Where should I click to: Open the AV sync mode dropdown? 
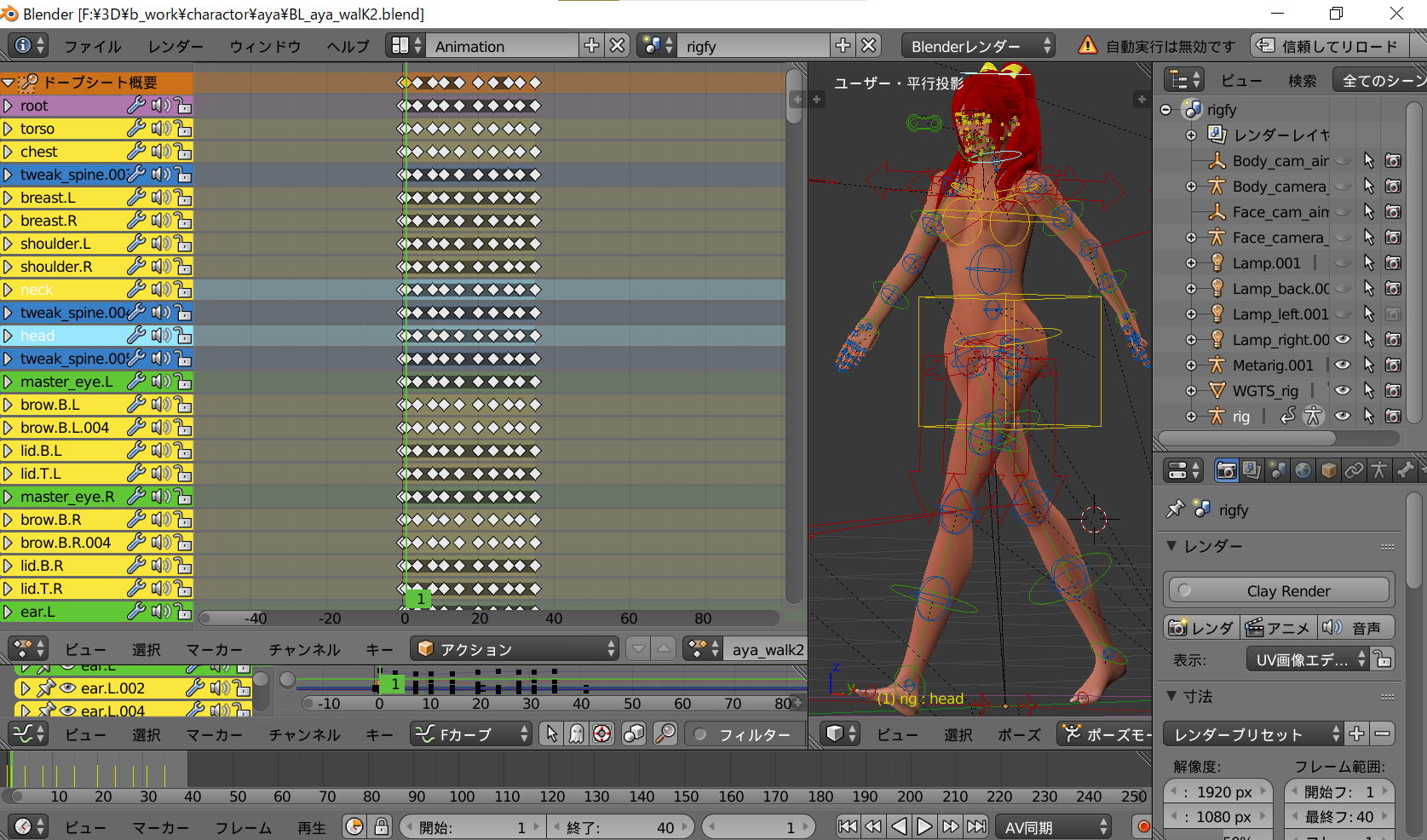click(1056, 827)
